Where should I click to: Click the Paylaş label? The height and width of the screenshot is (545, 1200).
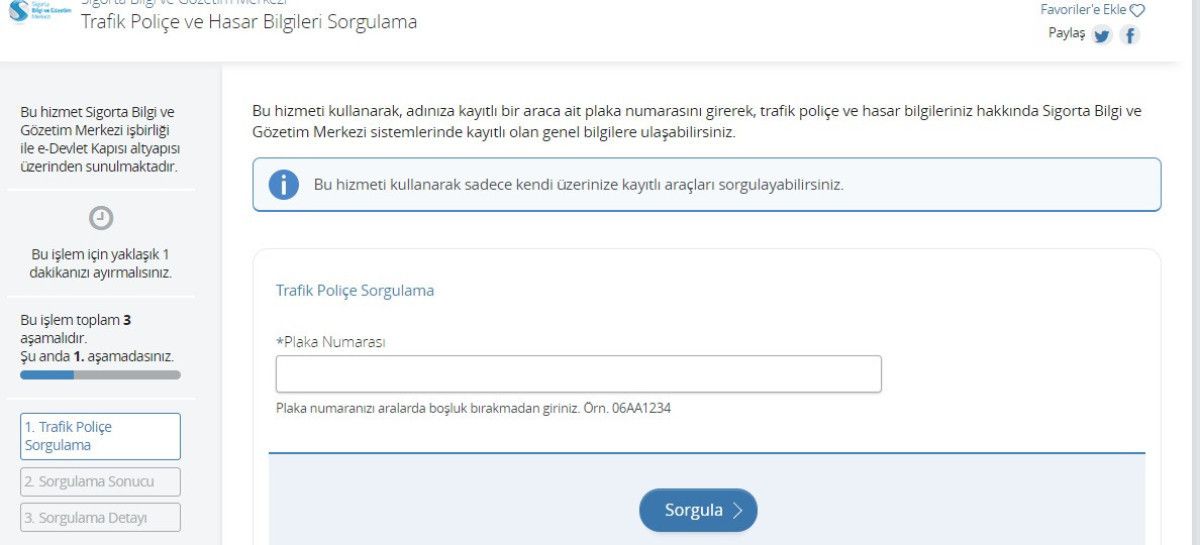click(1065, 33)
